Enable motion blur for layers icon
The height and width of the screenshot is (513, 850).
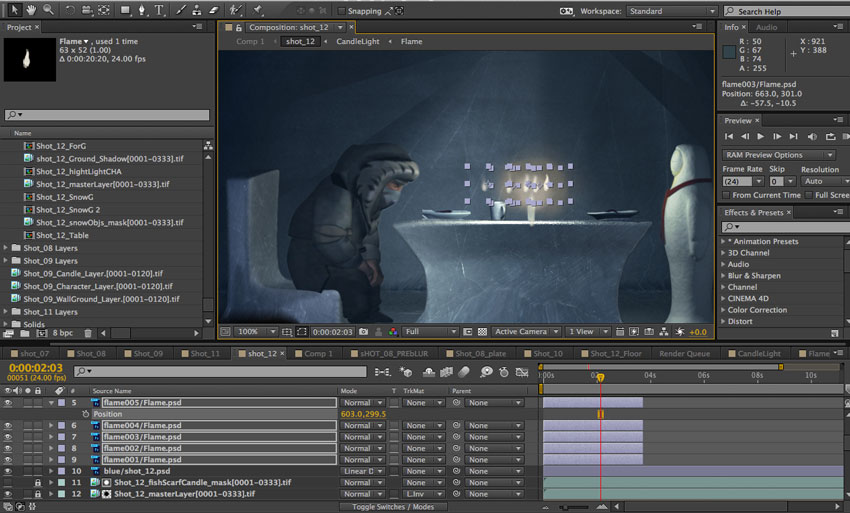[x=464, y=372]
